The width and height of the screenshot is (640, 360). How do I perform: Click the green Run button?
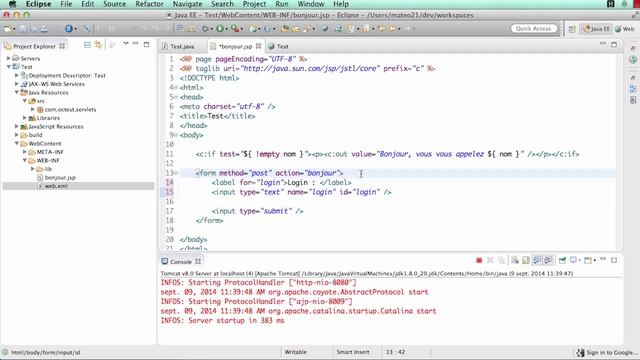[220, 29]
